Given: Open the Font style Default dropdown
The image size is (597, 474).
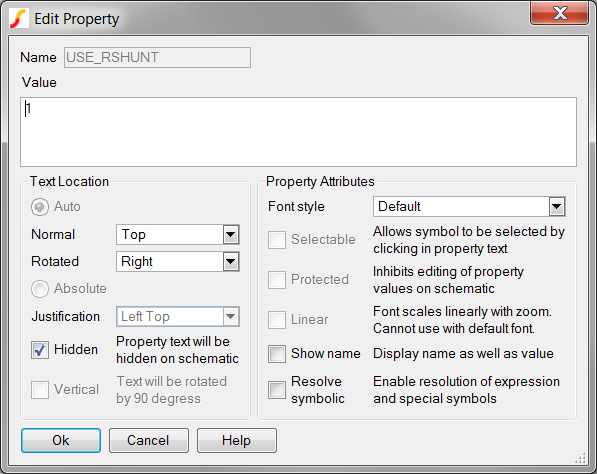Looking at the screenshot, I should [x=469, y=206].
